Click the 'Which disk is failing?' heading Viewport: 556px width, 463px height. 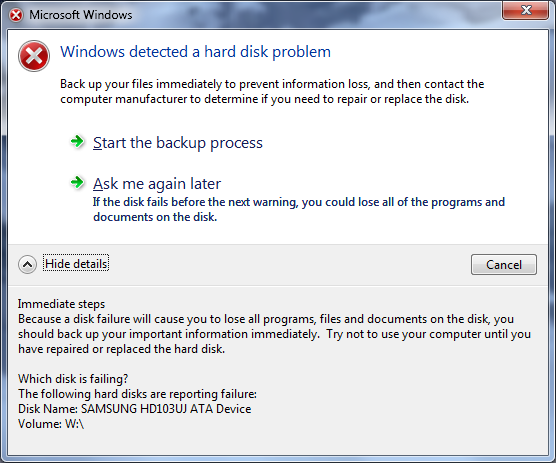tap(73, 379)
